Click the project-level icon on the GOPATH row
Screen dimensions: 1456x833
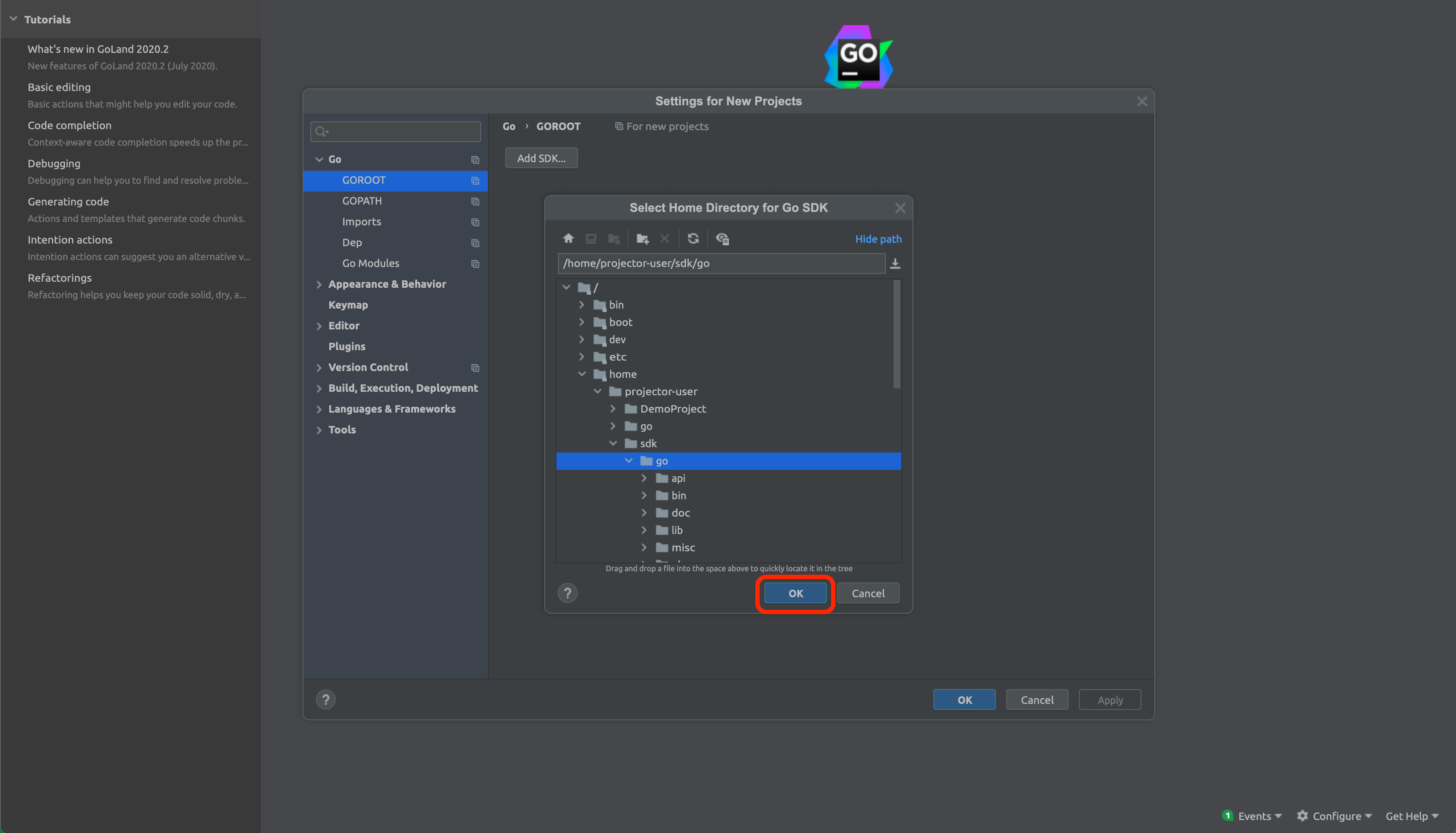[474, 202]
